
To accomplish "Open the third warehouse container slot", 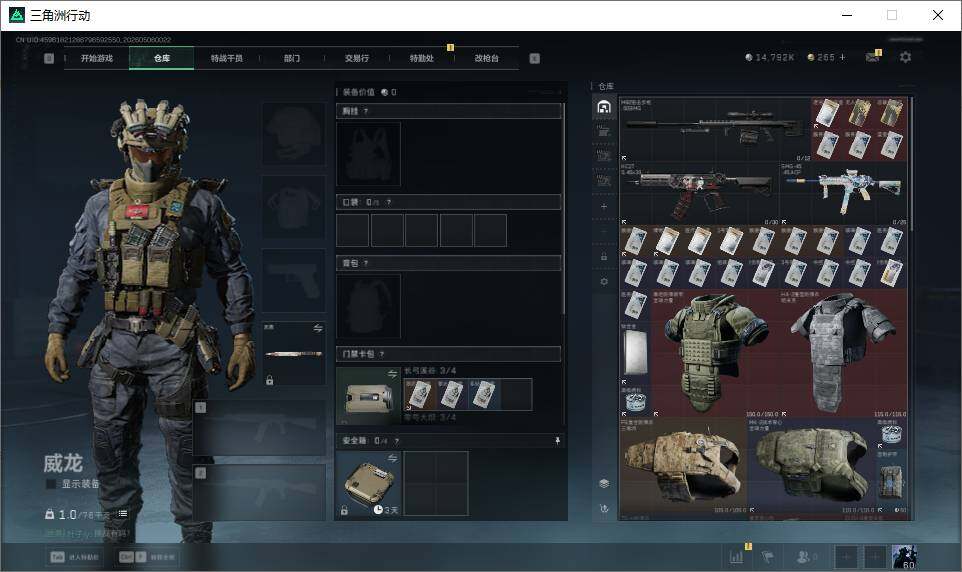I will (604, 156).
